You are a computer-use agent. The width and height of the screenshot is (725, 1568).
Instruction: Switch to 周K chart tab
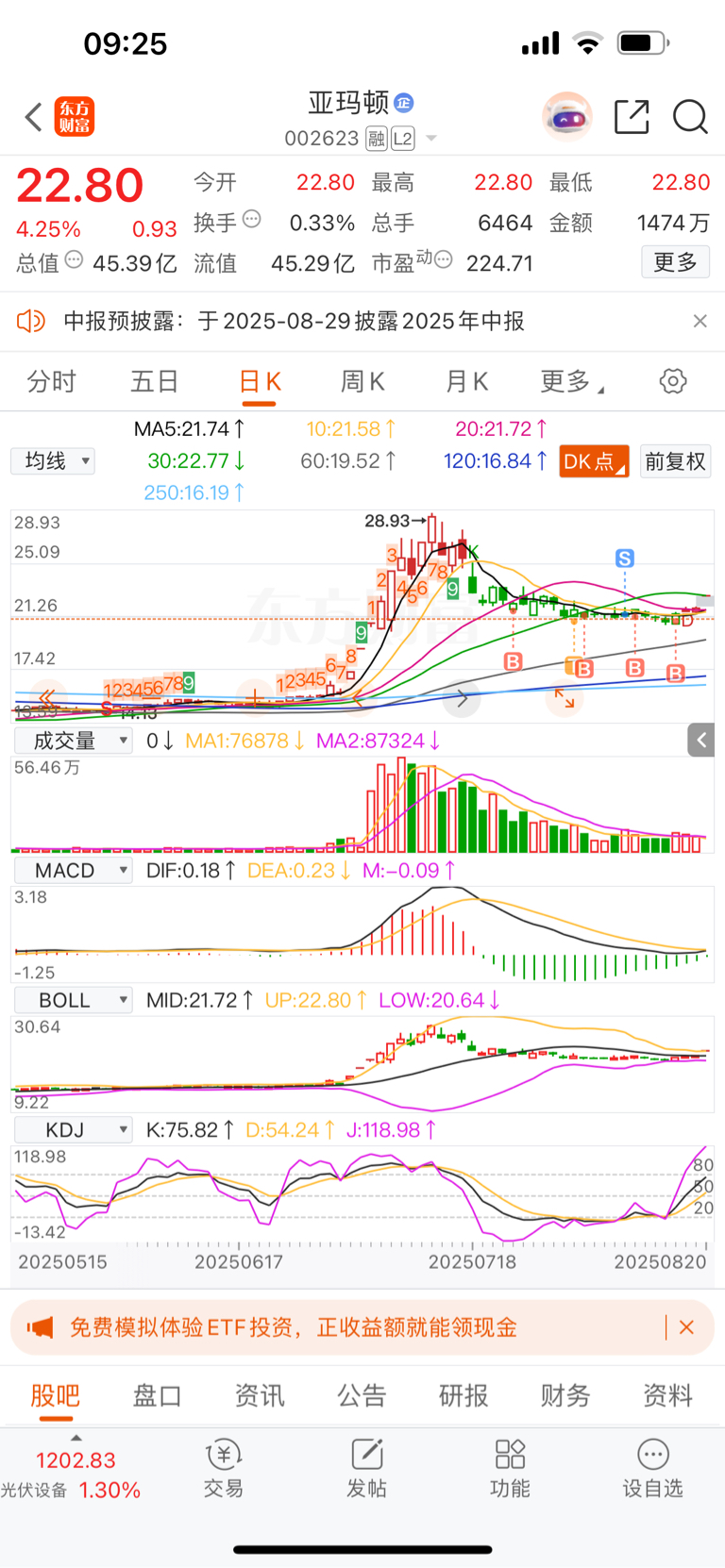click(x=362, y=381)
